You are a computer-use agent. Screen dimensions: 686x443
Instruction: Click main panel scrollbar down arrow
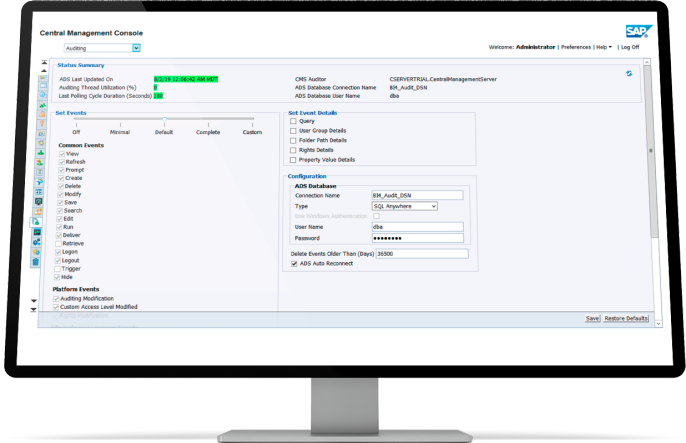(x=658, y=324)
